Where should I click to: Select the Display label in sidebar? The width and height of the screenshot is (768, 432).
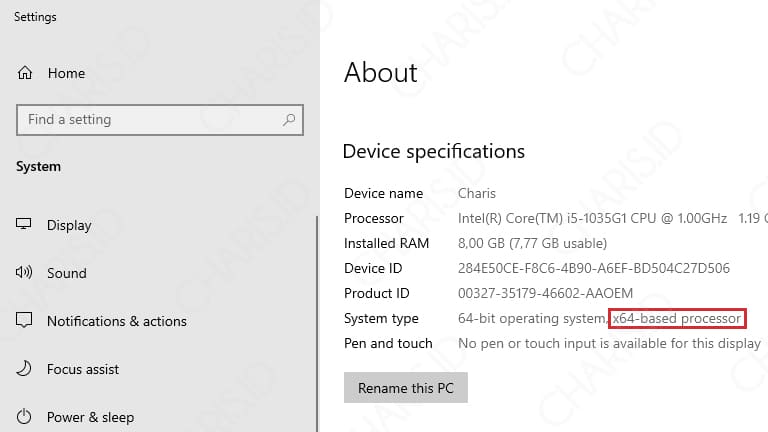pos(69,225)
